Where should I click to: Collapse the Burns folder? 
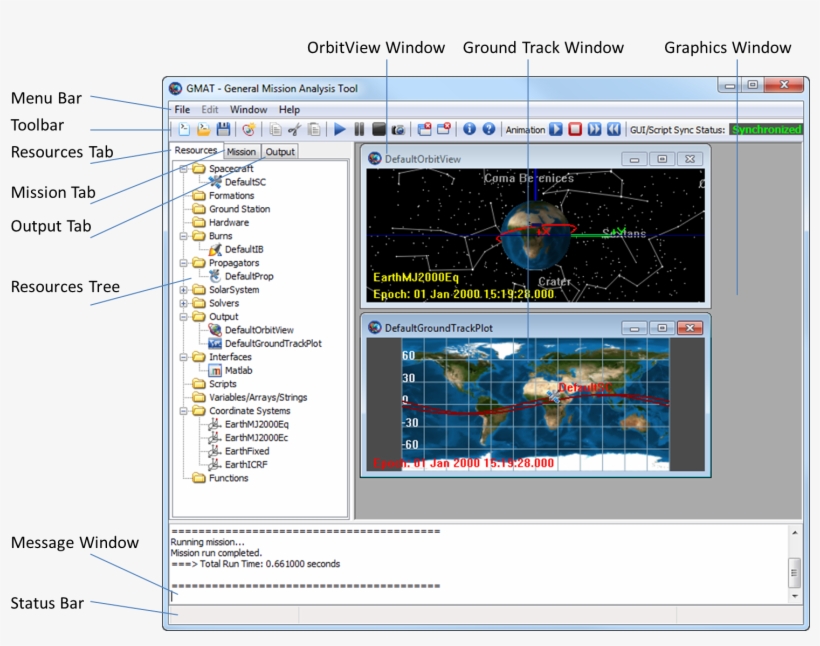click(x=184, y=236)
